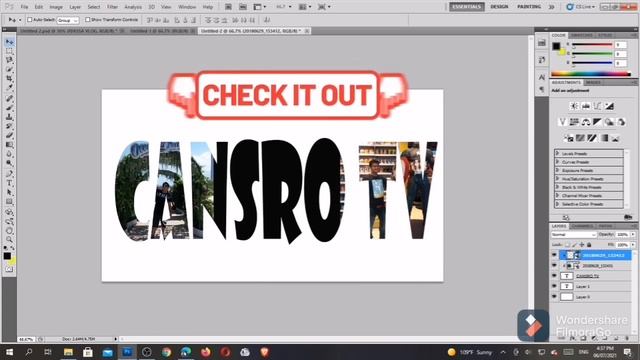Click the Essentials workspace button
This screenshot has height=360, width=640.
[x=467, y=7]
